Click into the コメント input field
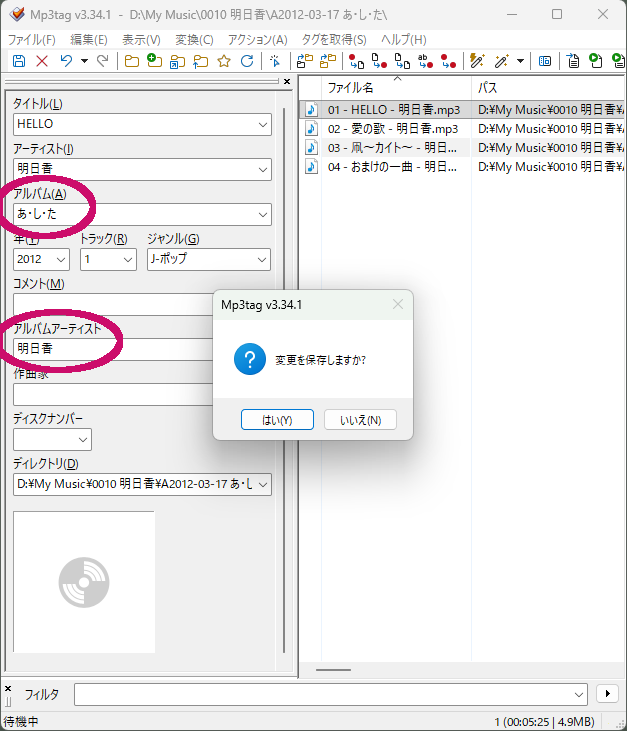Image resolution: width=627 pixels, height=731 pixels. pyautogui.click(x=113, y=304)
